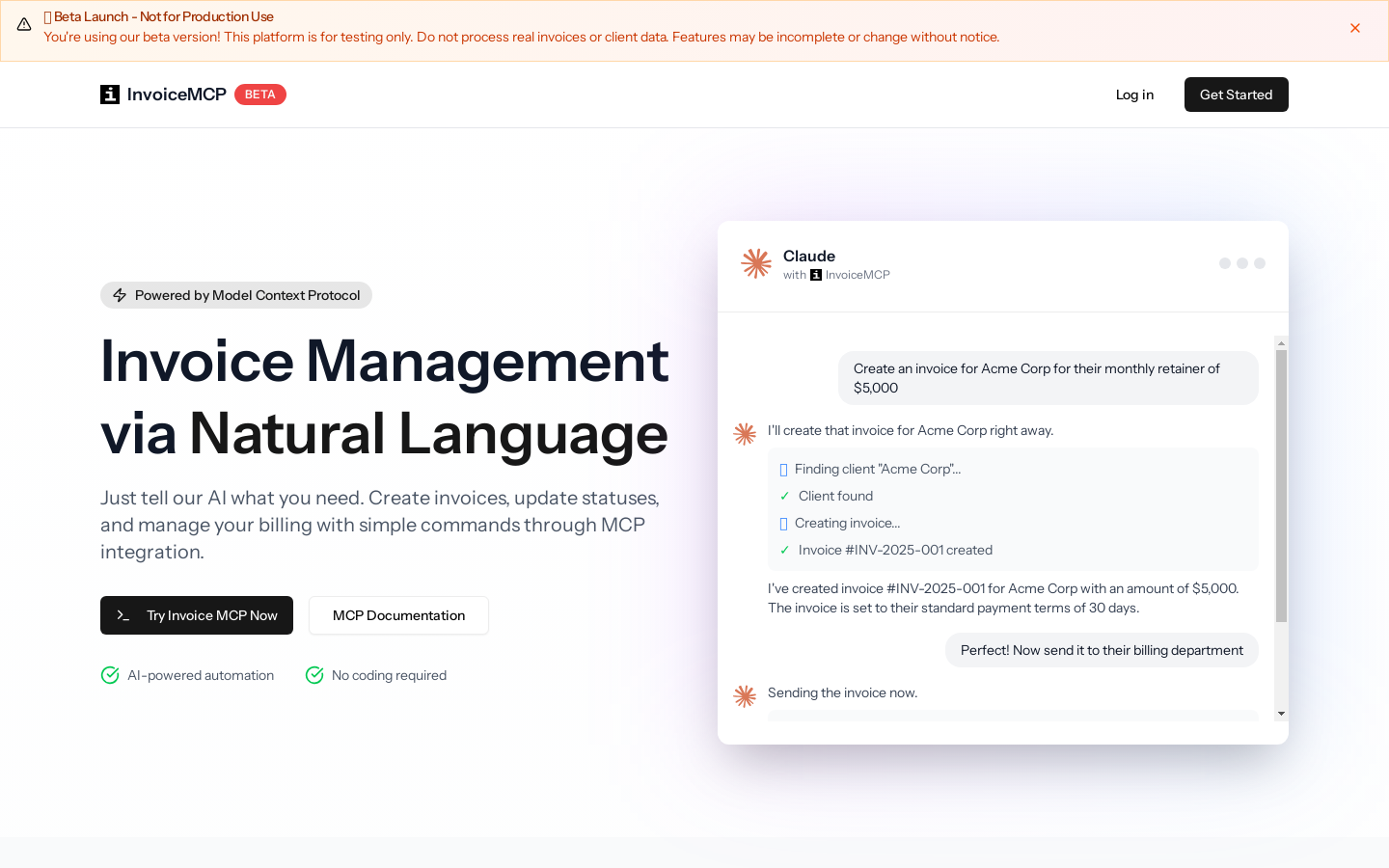The width and height of the screenshot is (1389, 868).
Task: Click chat scrollbar down arrow
Action: point(1281,714)
